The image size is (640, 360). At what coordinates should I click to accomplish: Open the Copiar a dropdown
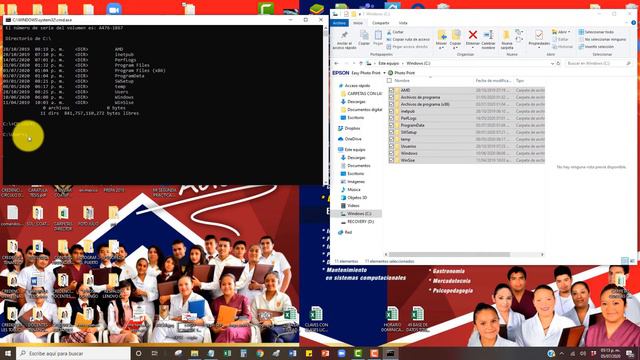click(x=455, y=40)
